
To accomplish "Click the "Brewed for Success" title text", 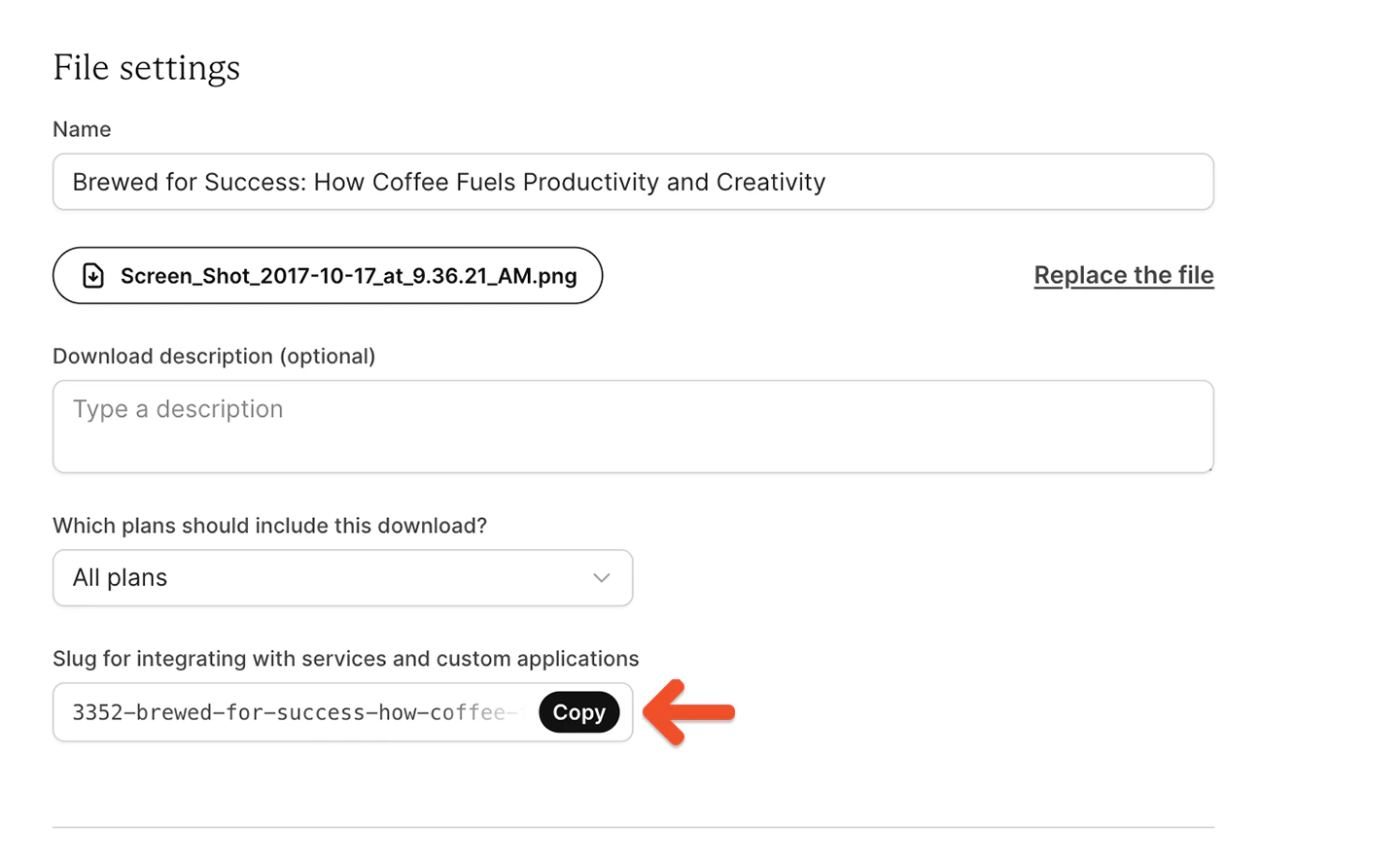I will tap(447, 182).
